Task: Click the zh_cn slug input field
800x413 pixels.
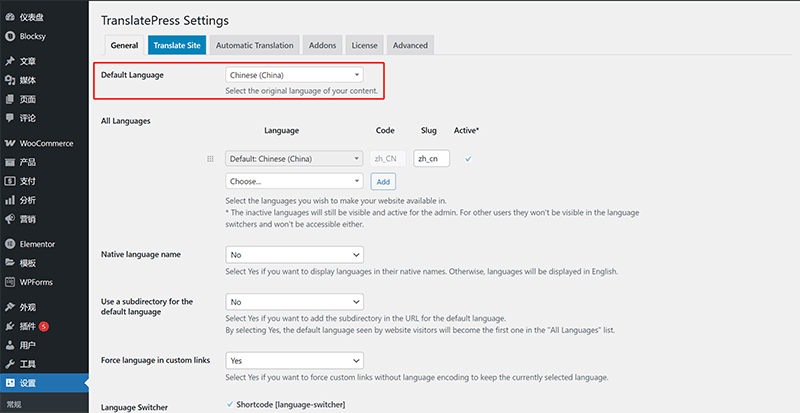Action: [432, 159]
